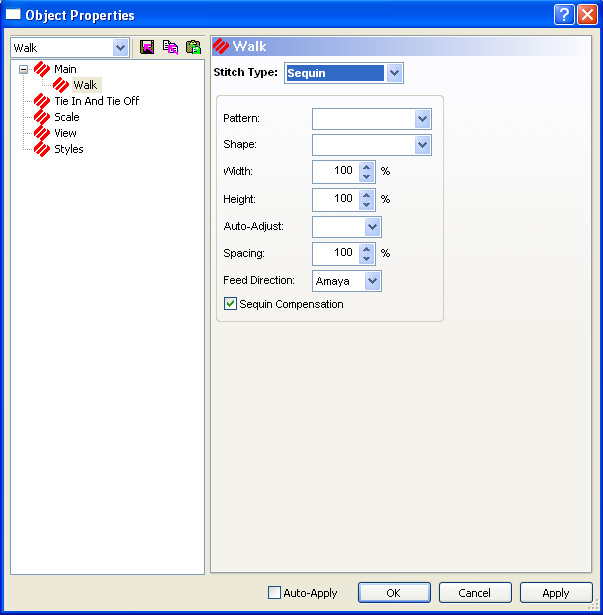The height and width of the screenshot is (615, 603).
Task: Decrease Height with the down arrow
Action: click(x=367, y=204)
